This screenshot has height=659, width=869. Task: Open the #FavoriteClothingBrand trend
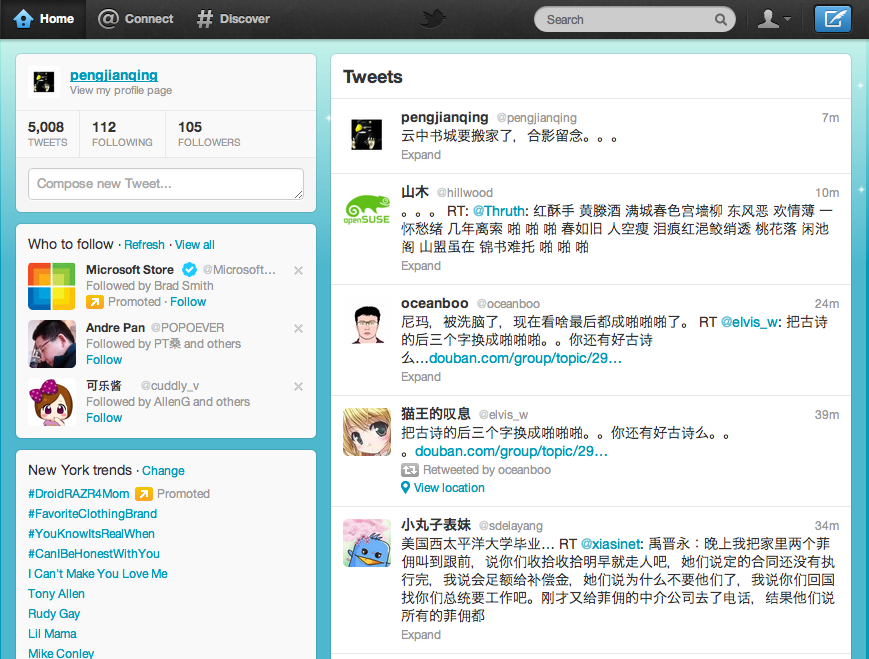click(93, 514)
